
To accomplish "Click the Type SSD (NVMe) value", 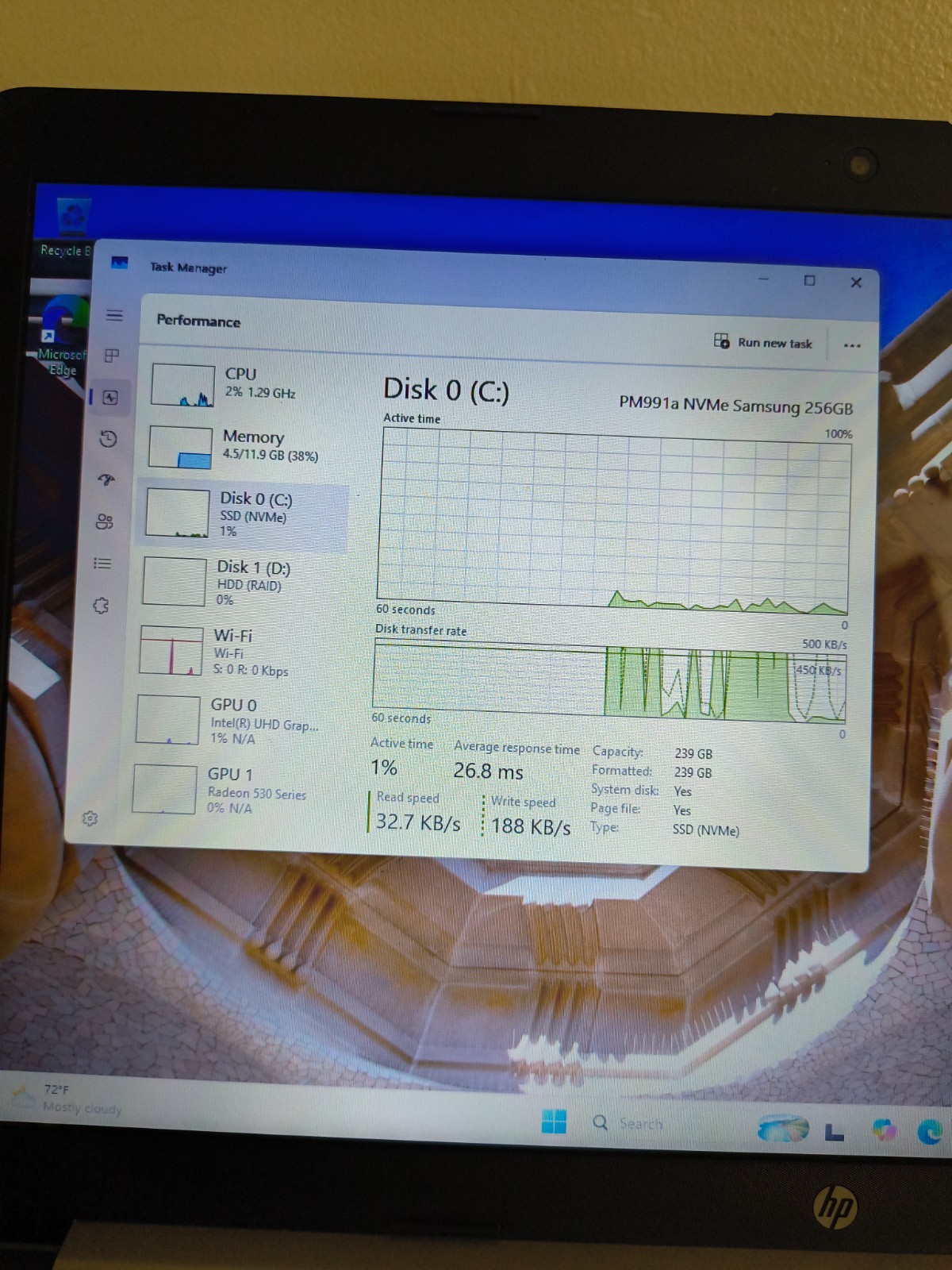I will pos(706,829).
